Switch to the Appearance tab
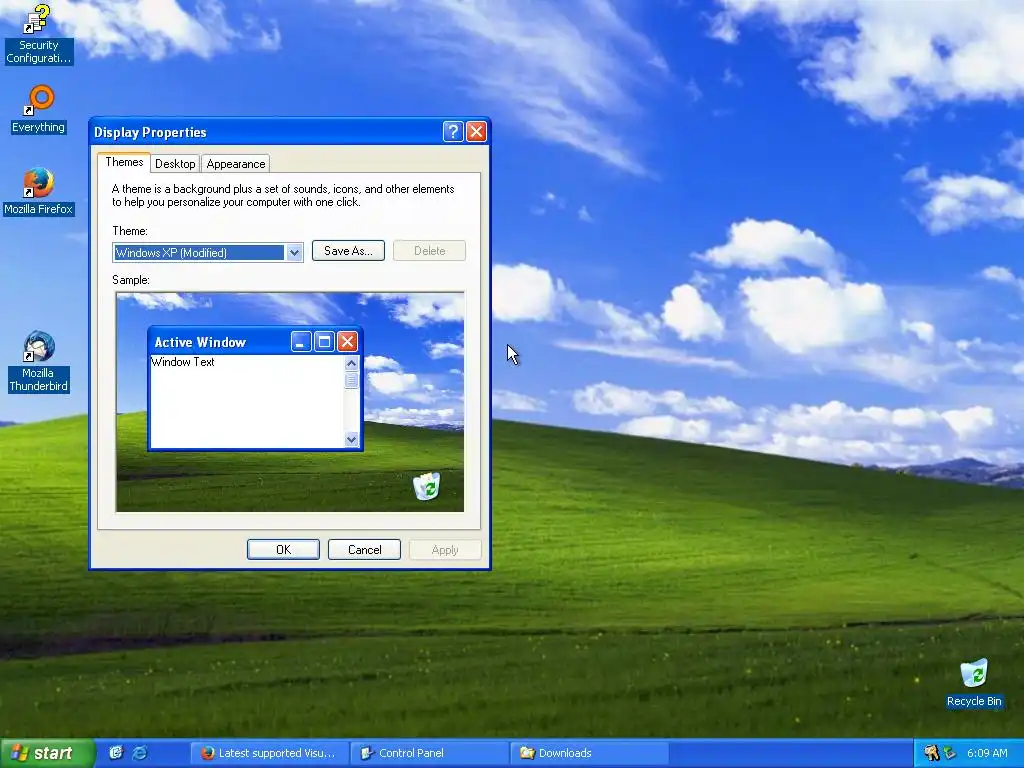 point(236,164)
